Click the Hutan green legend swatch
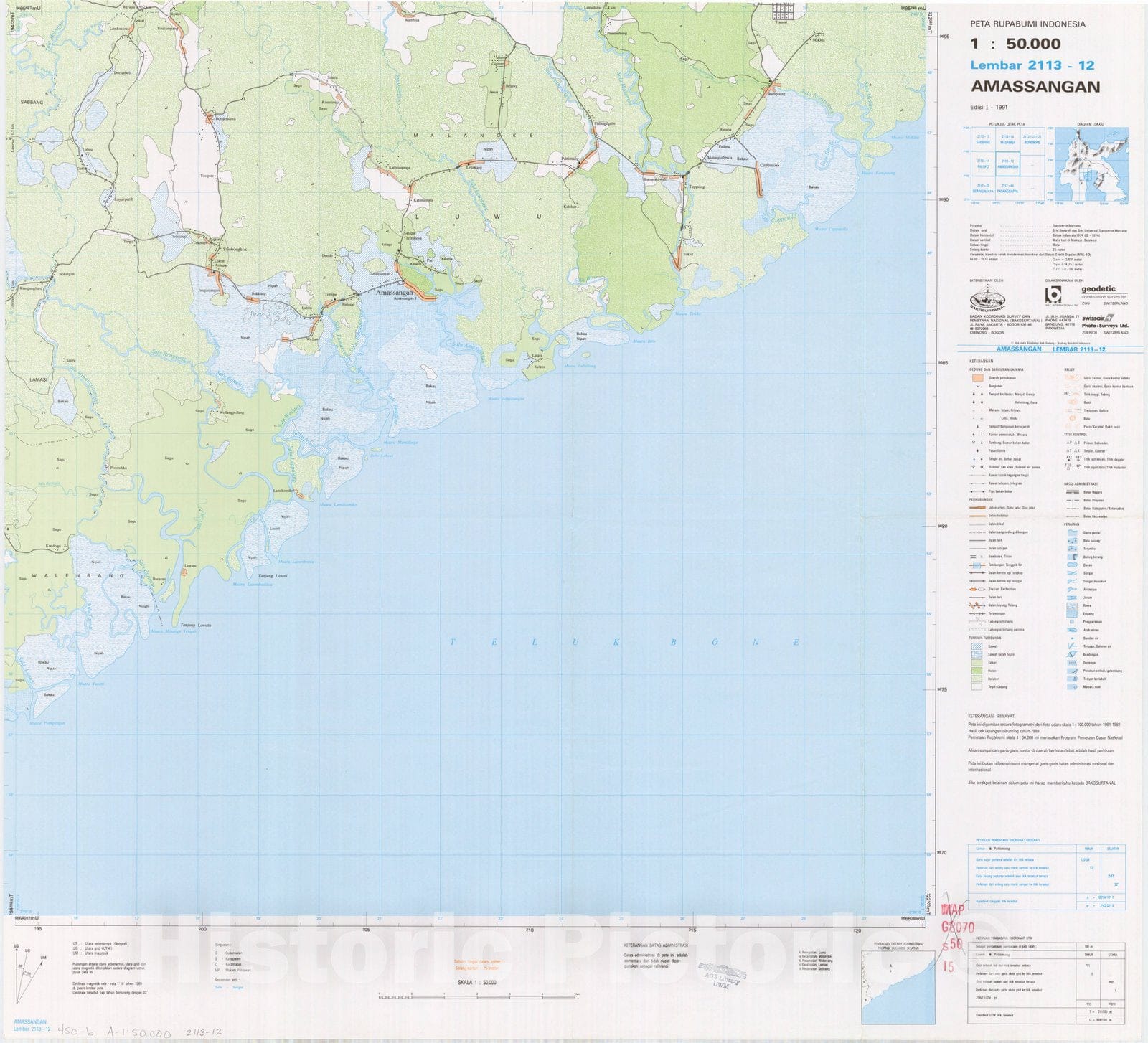Image resolution: width=1148 pixels, height=1043 pixels. tap(976, 671)
